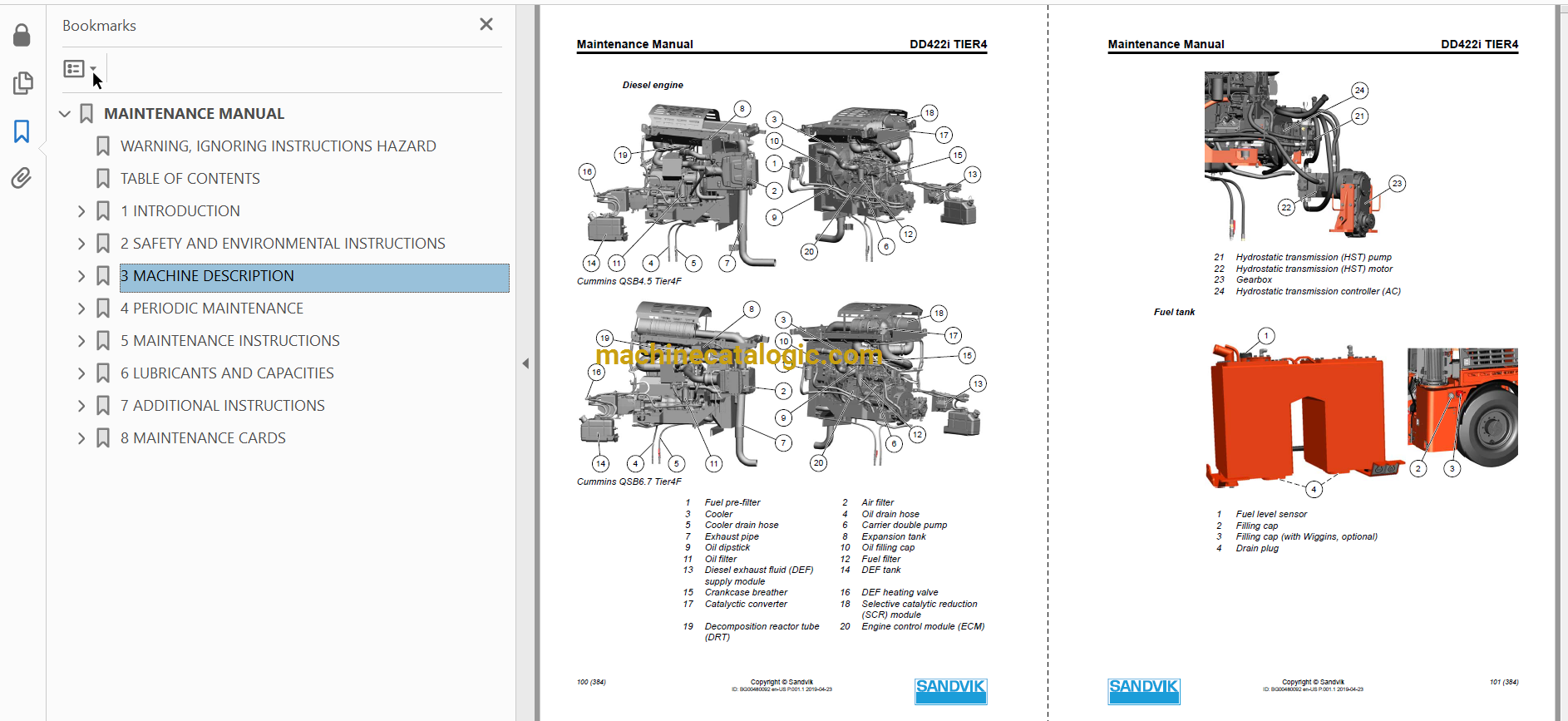The image size is (1568, 721).
Task: Expand the 3 MACHINE DESCRIPTION bookmark
Action: 81,276
